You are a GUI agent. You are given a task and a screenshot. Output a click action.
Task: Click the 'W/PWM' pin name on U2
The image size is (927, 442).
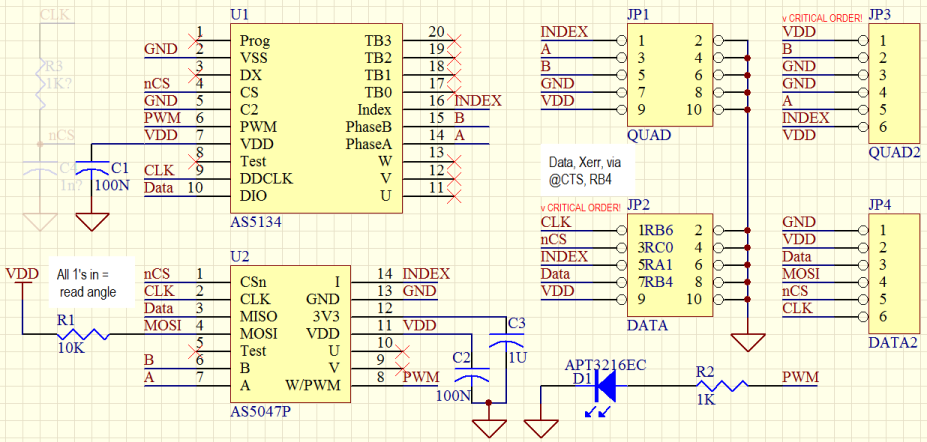[312, 385]
